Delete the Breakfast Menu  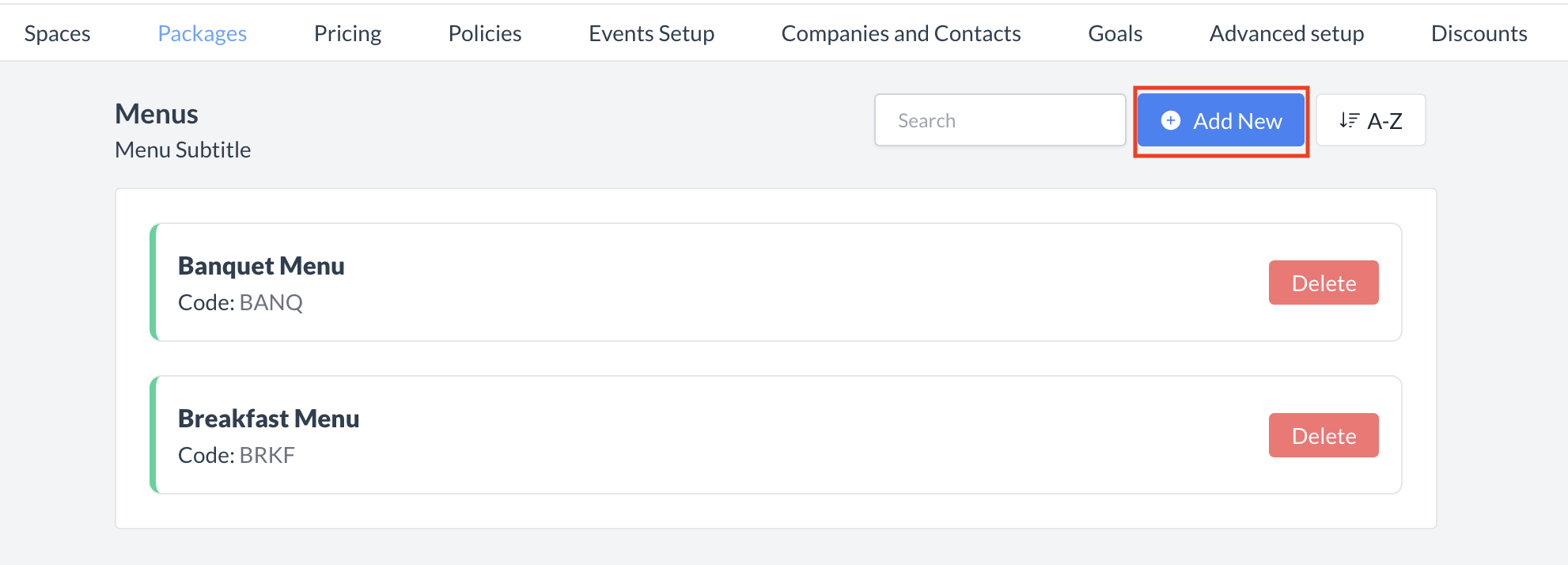point(1323,435)
